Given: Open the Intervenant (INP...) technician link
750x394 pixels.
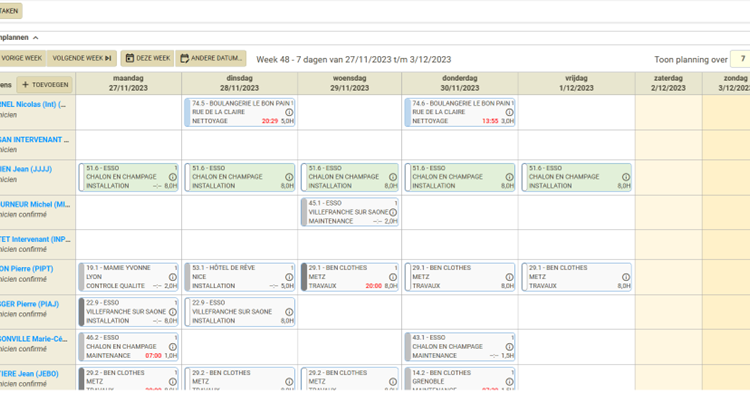Looking at the screenshot, I should coord(35,239).
